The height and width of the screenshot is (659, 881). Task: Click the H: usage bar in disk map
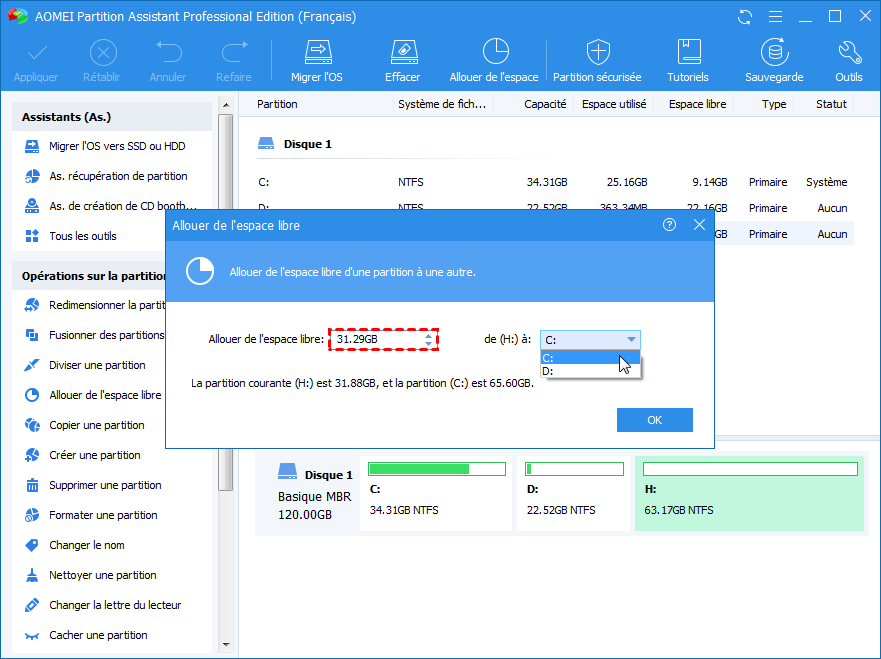tap(750, 469)
